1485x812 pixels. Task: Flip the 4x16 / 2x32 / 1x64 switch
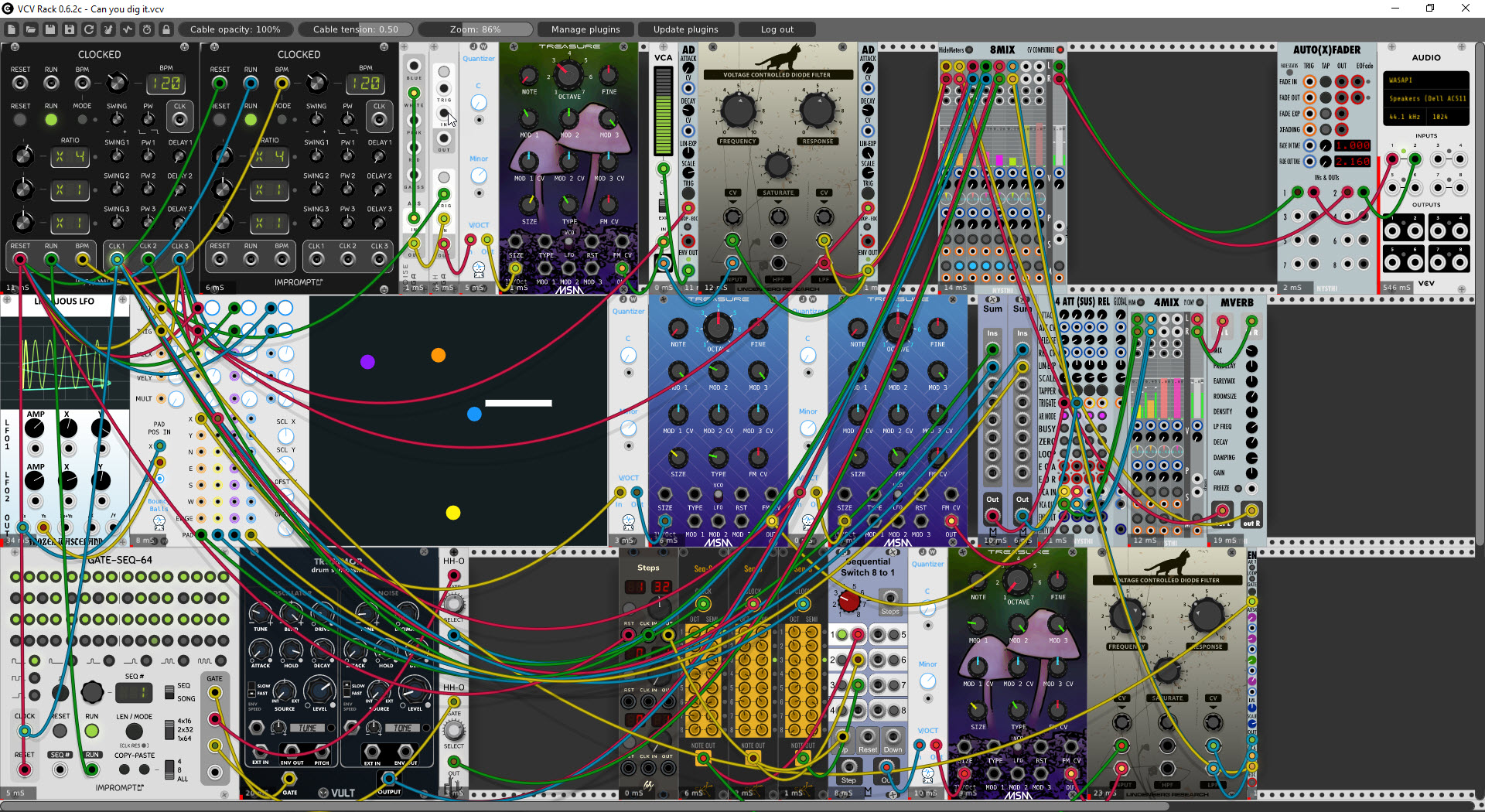[169, 729]
